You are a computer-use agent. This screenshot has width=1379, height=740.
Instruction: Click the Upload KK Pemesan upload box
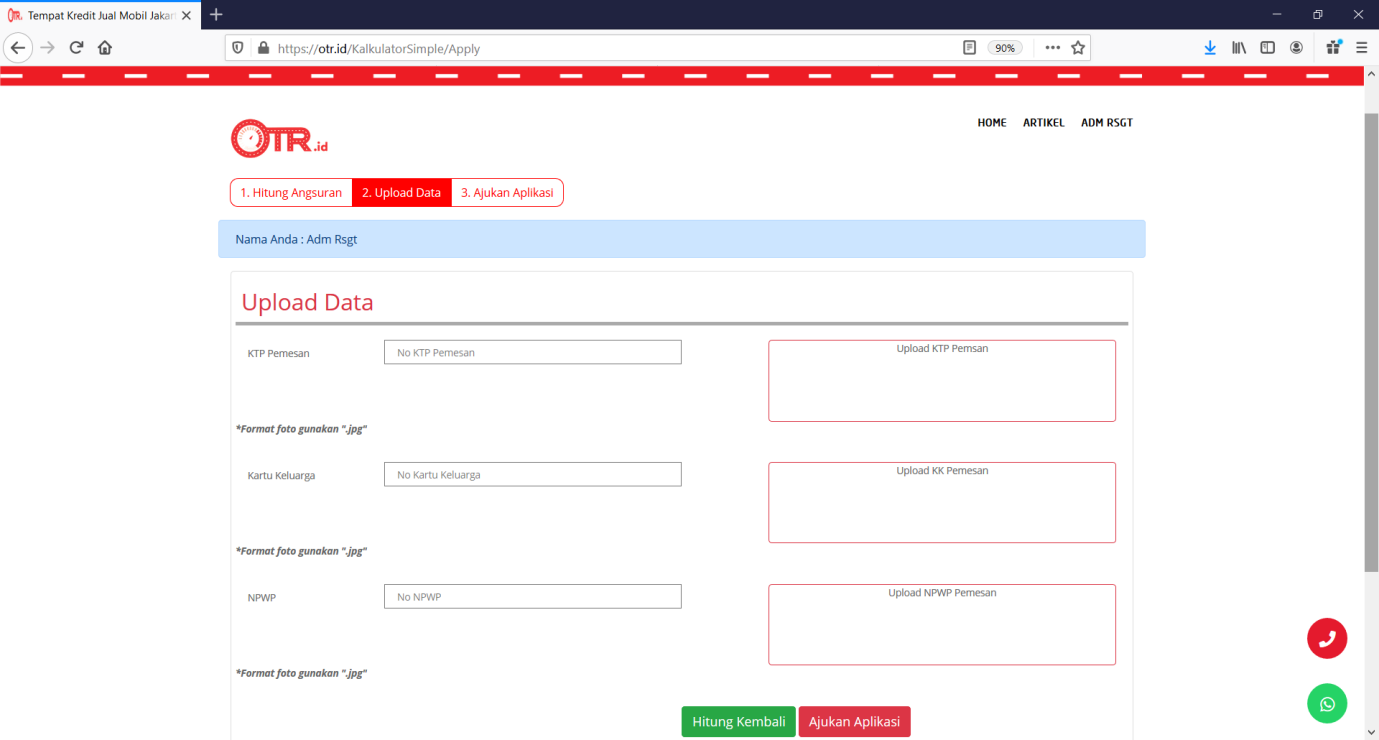click(x=941, y=502)
